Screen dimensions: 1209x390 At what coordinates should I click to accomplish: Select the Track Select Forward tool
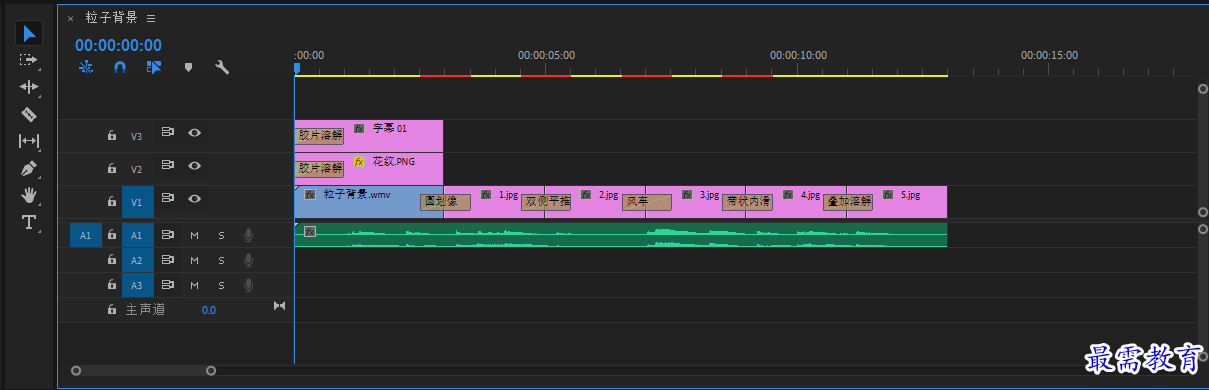[x=29, y=60]
